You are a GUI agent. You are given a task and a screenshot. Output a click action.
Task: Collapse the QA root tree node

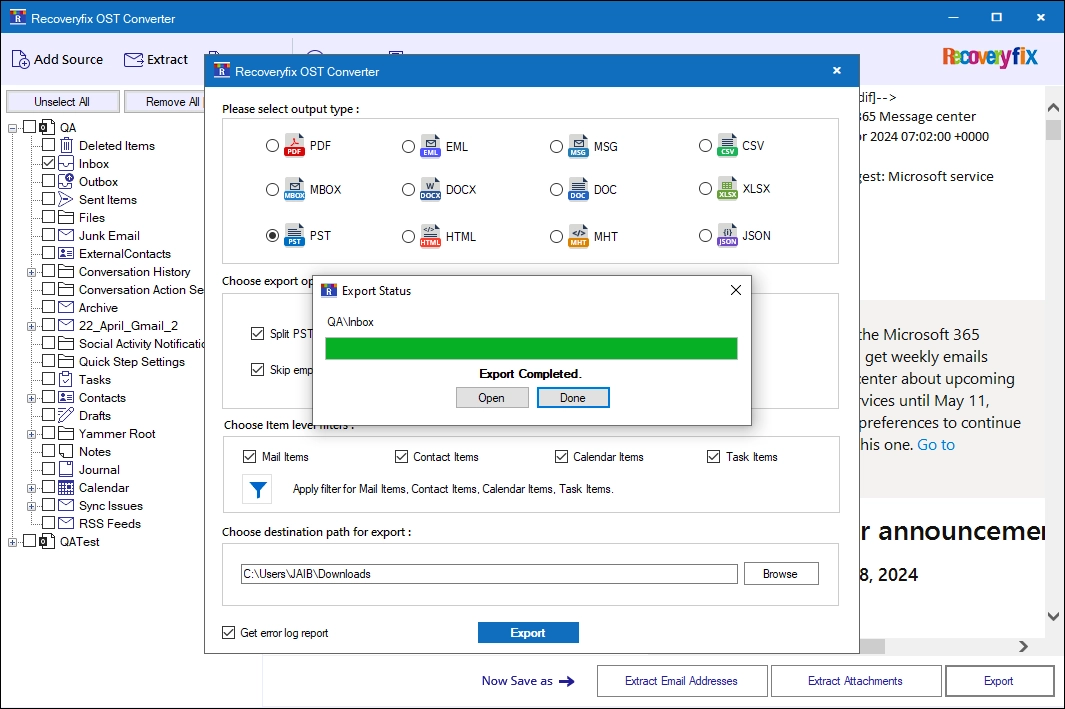12,128
